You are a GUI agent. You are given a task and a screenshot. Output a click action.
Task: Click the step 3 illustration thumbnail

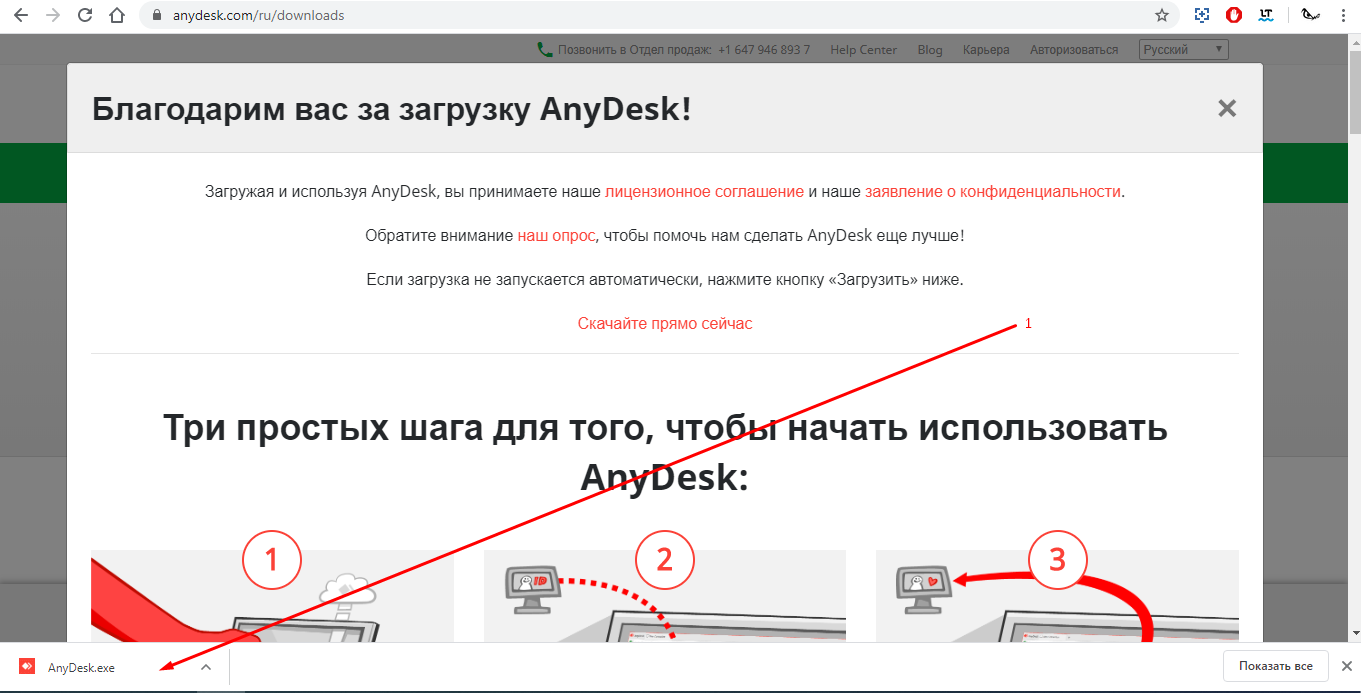(x=1057, y=595)
